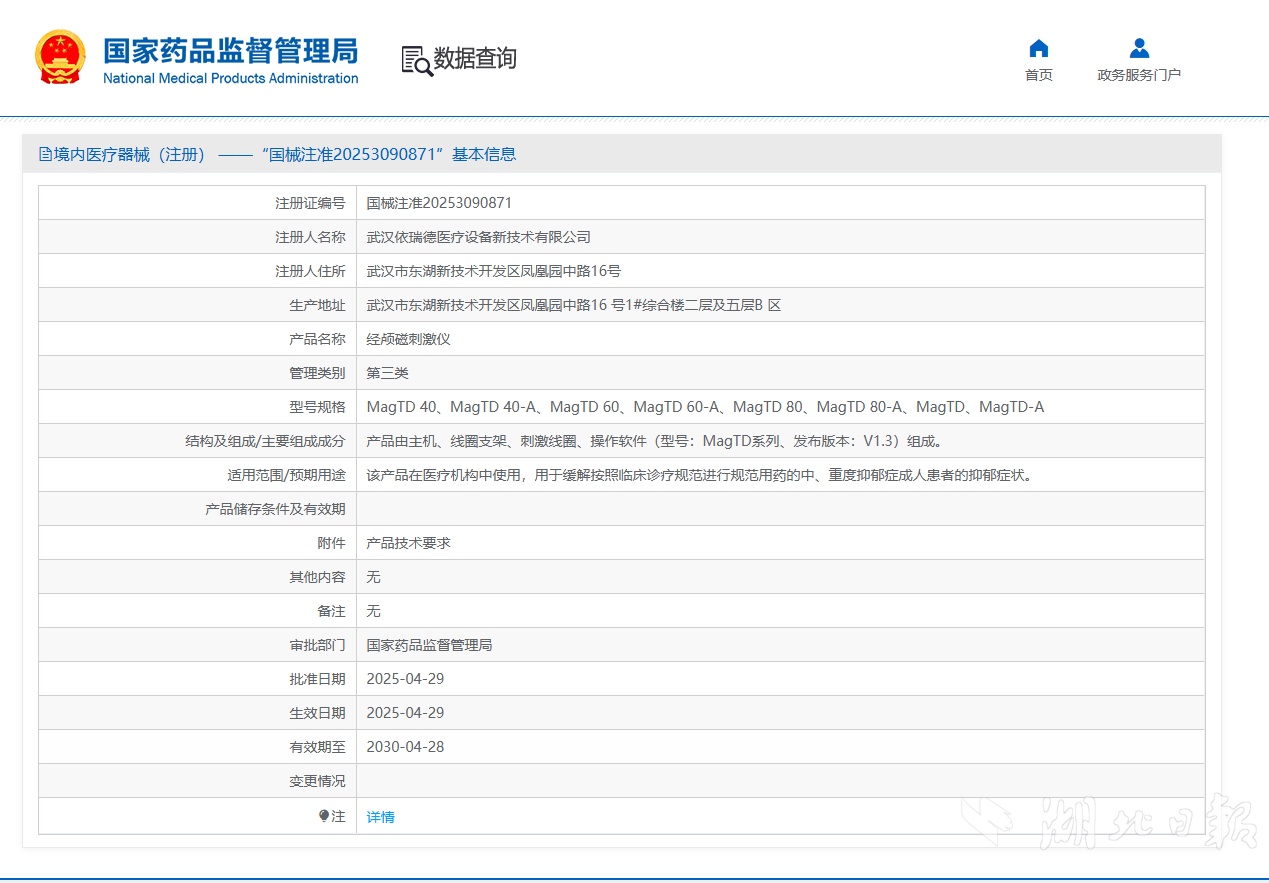Click the 国家药品监督管理局 site title
Viewport: 1269px width, 883px height.
coord(230,50)
